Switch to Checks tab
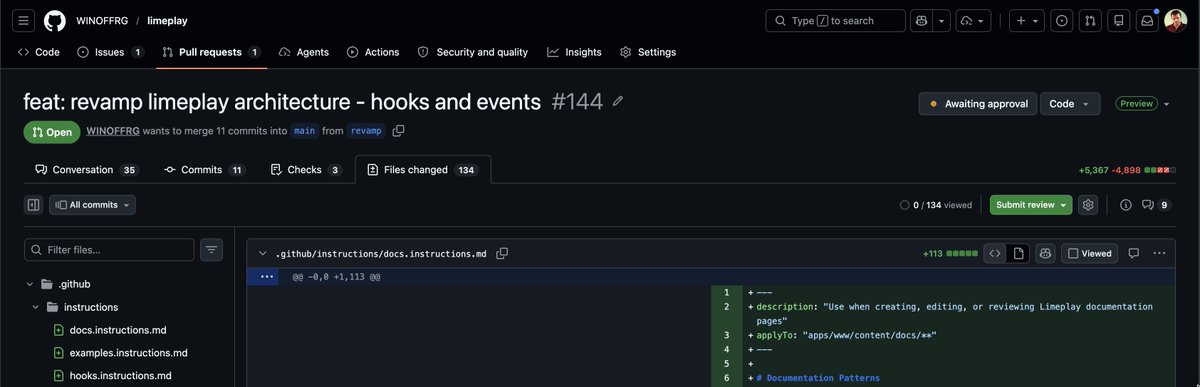 click(x=307, y=170)
